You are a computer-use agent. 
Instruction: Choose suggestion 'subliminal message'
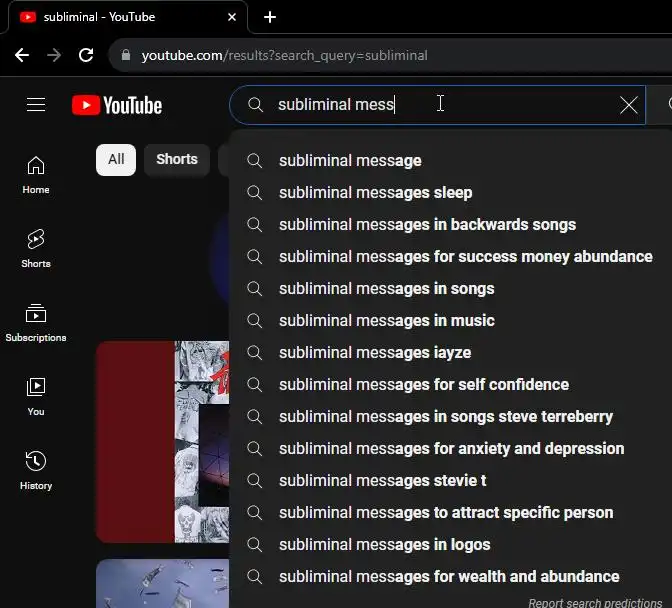click(x=450, y=161)
